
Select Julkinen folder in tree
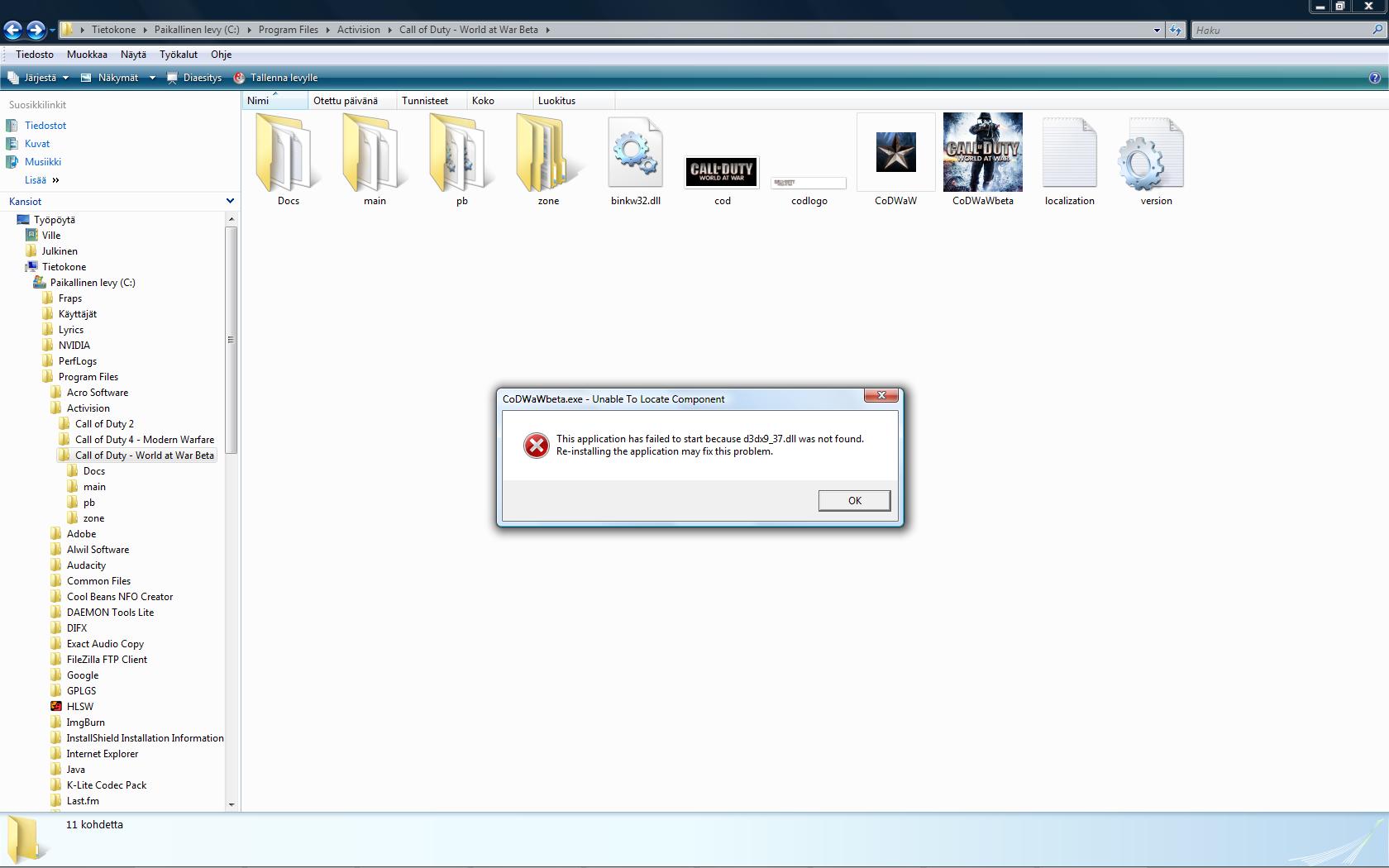(60, 251)
